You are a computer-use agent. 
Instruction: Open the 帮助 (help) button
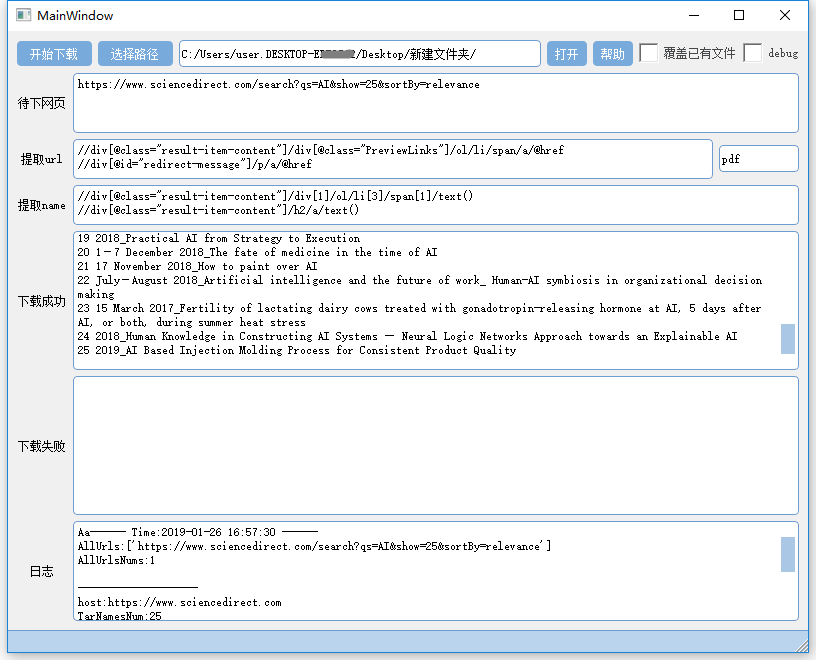tap(612, 54)
